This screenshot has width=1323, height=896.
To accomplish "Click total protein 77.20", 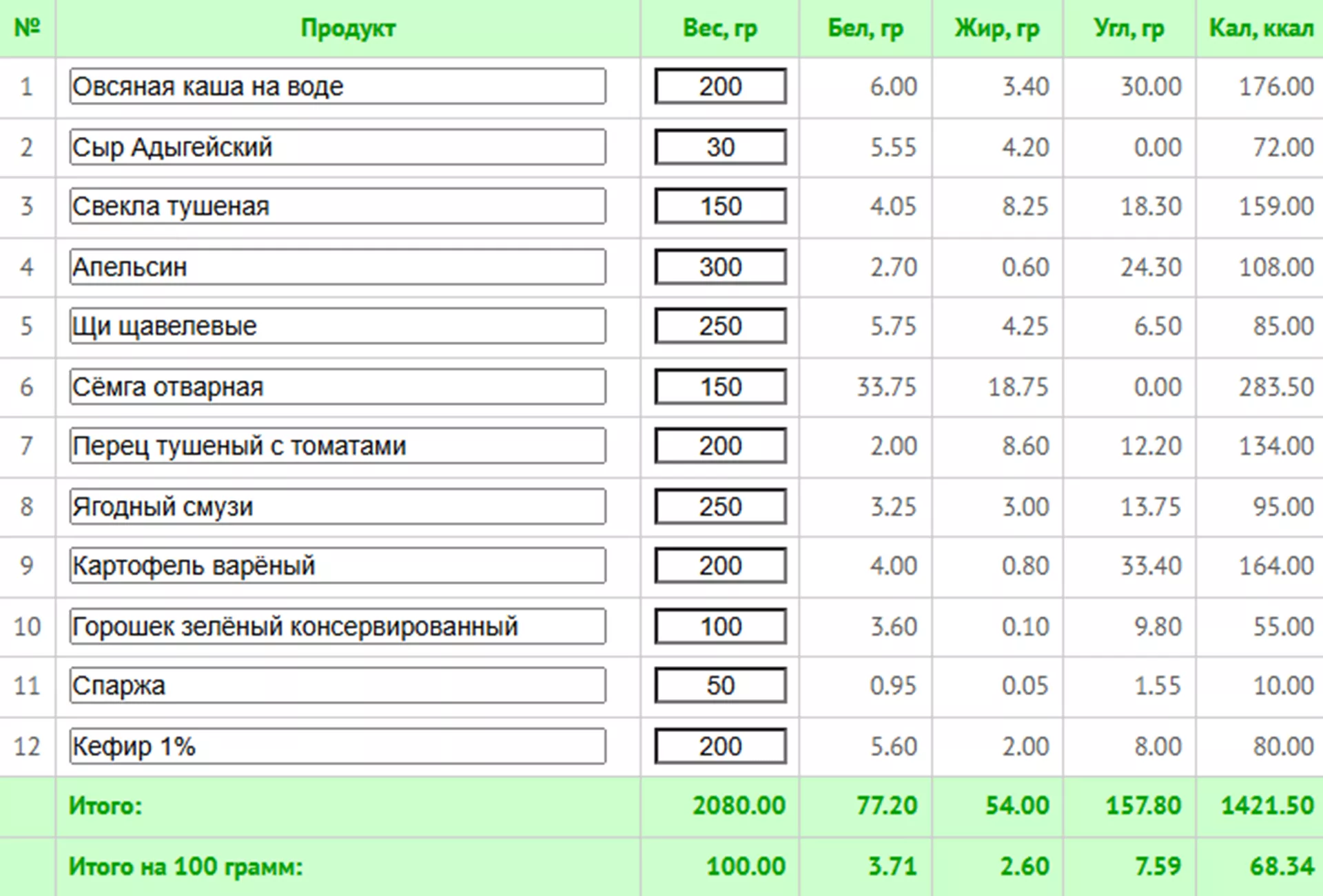I will coord(886,806).
